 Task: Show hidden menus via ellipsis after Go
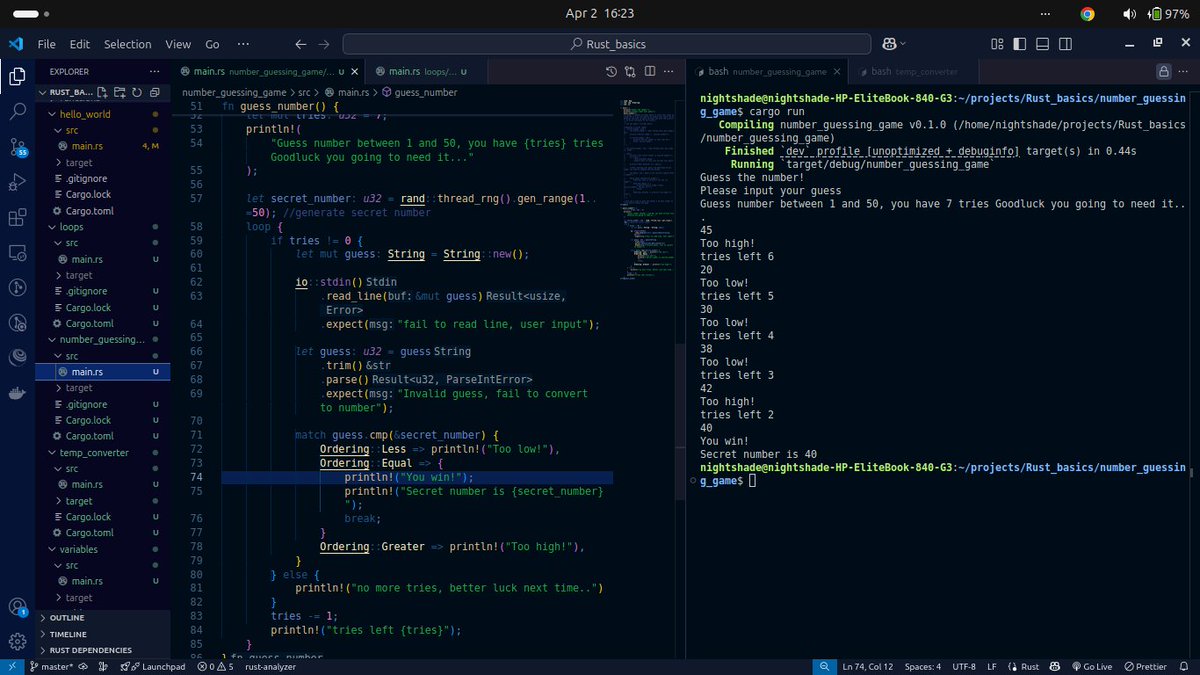pos(244,44)
